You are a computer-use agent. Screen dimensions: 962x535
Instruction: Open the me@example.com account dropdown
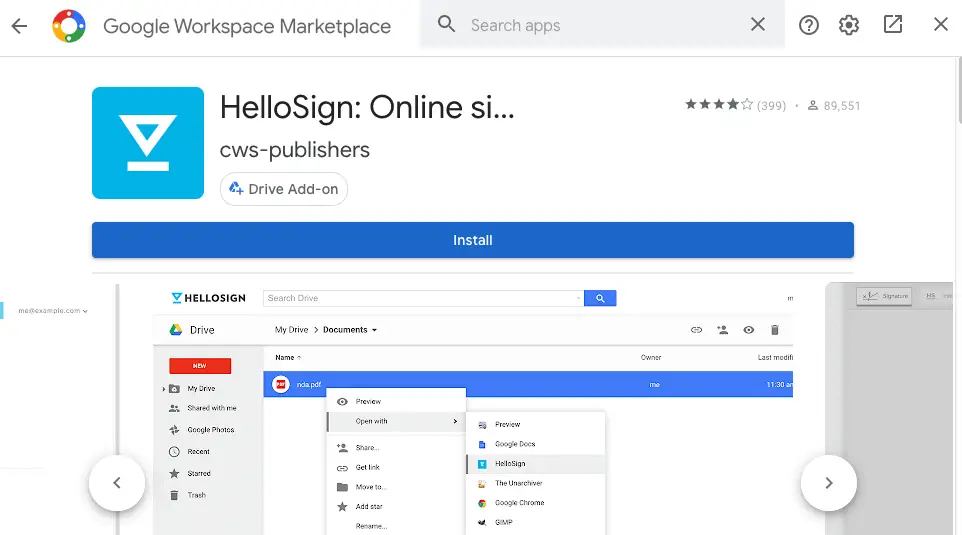[53, 311]
